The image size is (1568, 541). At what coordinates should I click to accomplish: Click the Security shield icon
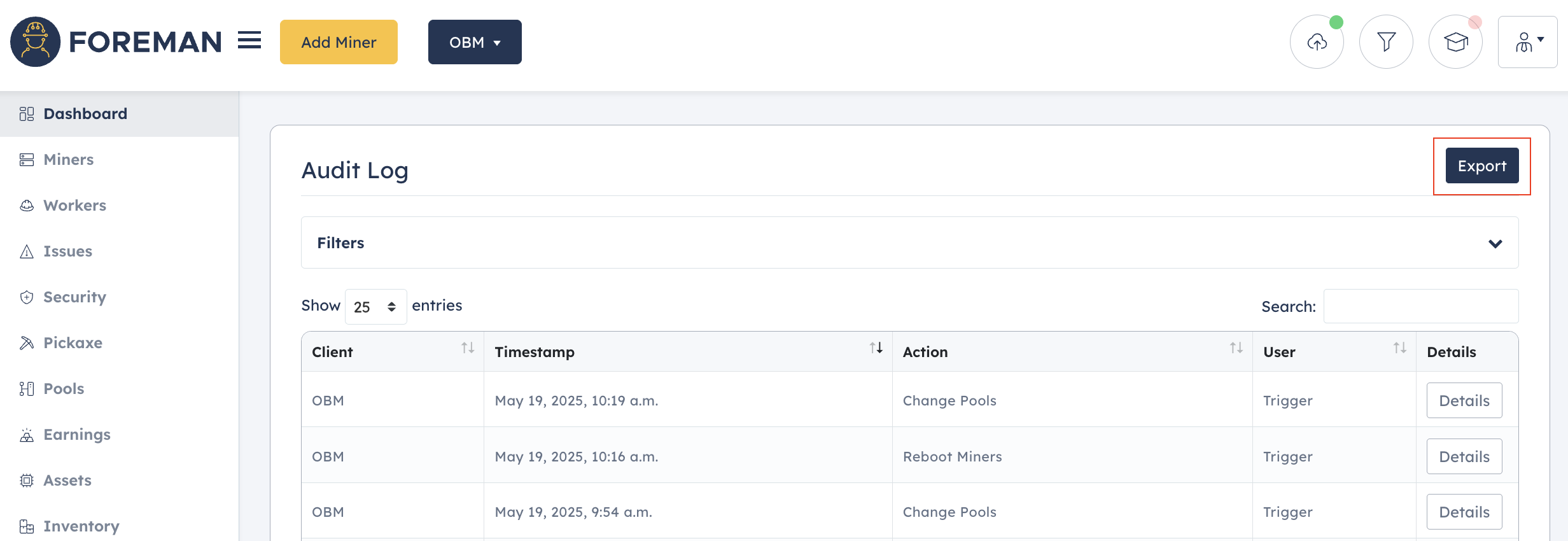(27, 297)
